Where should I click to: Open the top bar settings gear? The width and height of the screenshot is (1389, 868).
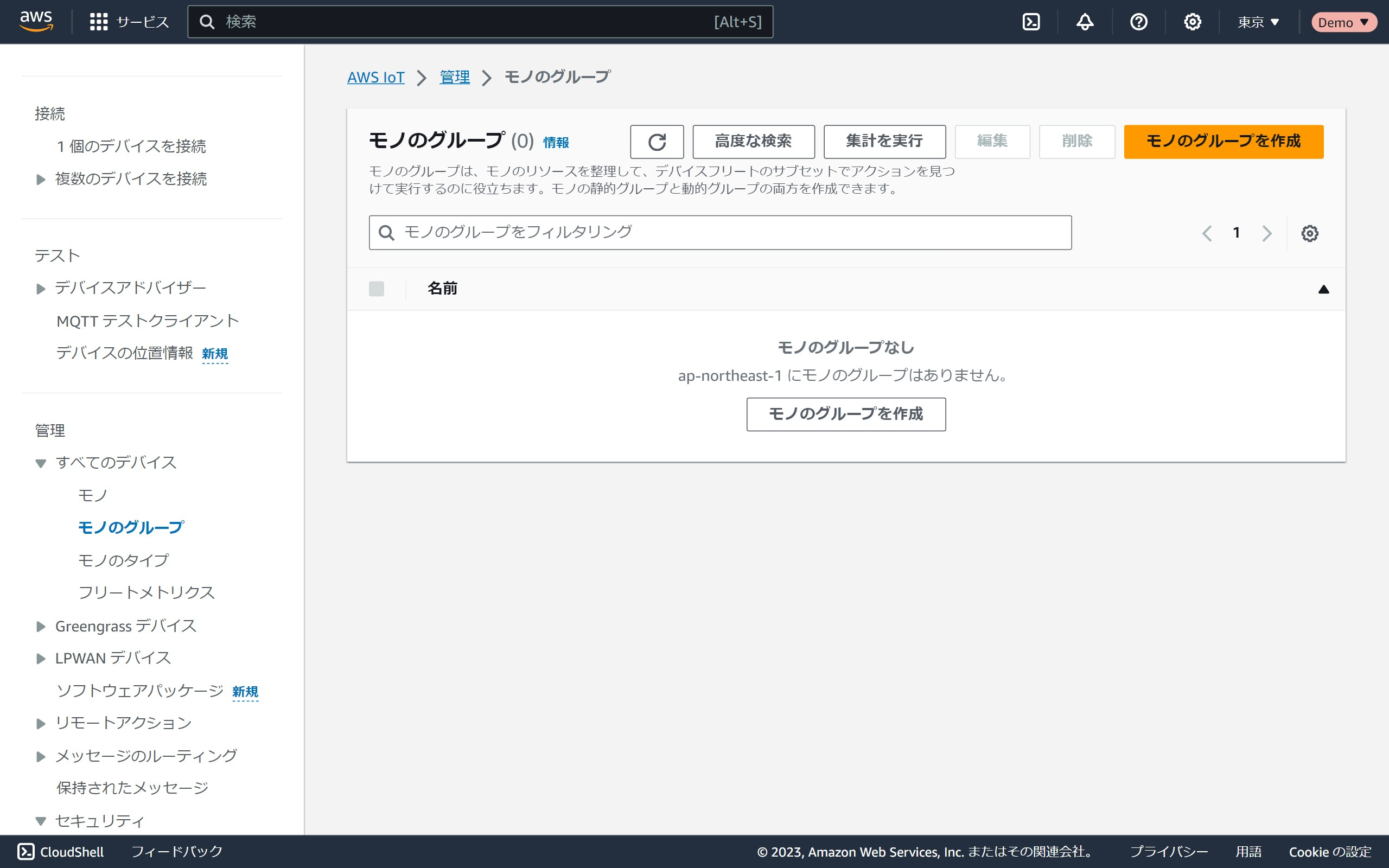point(1192,22)
